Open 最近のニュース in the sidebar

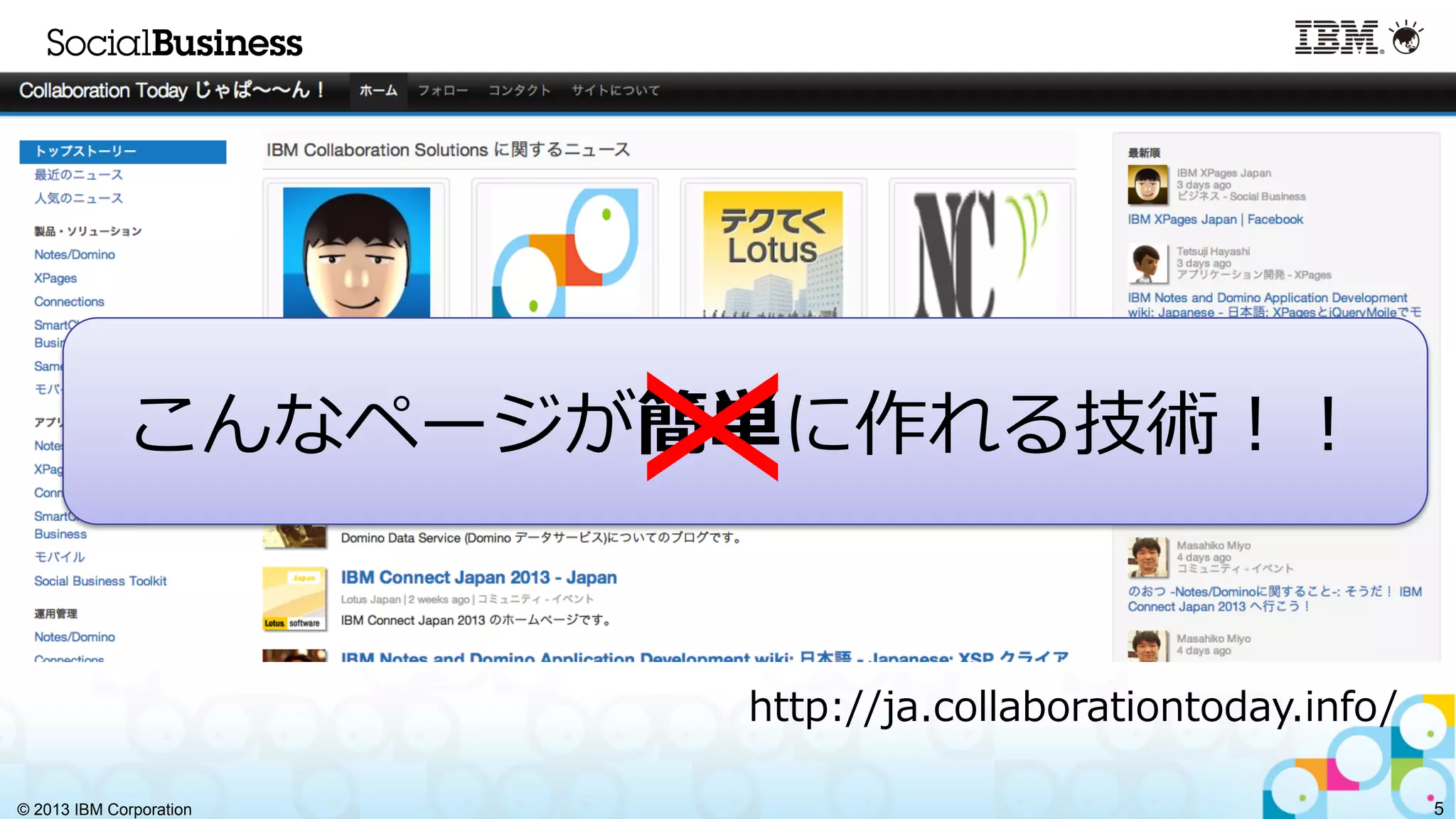[x=78, y=175]
